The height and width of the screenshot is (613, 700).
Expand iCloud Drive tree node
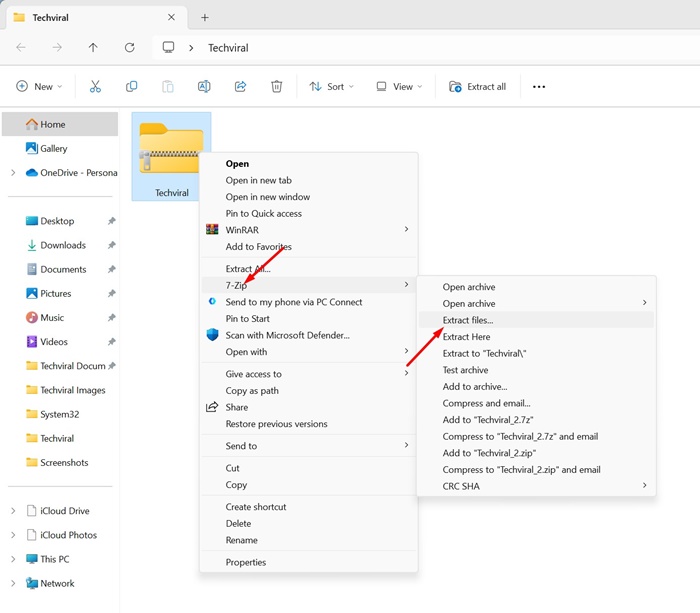(x=13, y=511)
